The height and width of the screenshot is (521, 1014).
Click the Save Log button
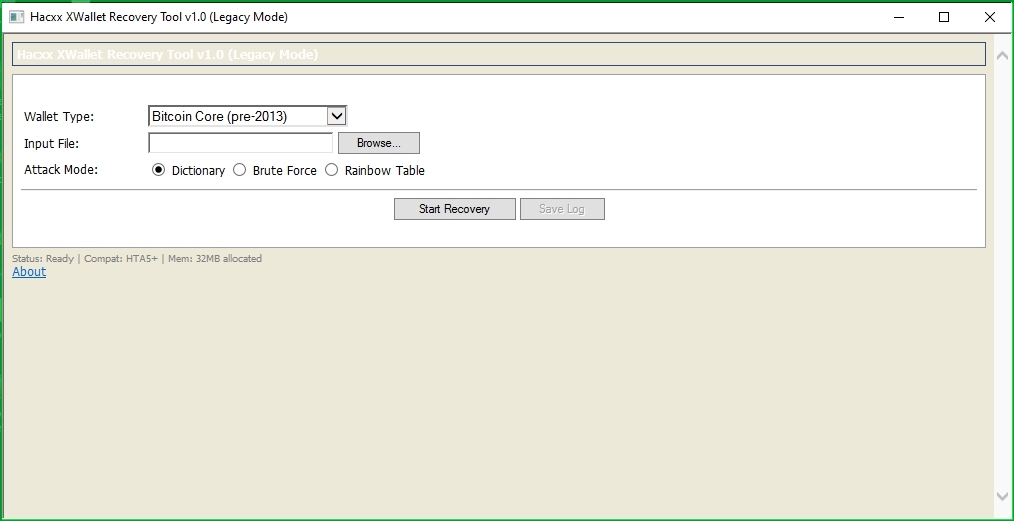[562, 209]
